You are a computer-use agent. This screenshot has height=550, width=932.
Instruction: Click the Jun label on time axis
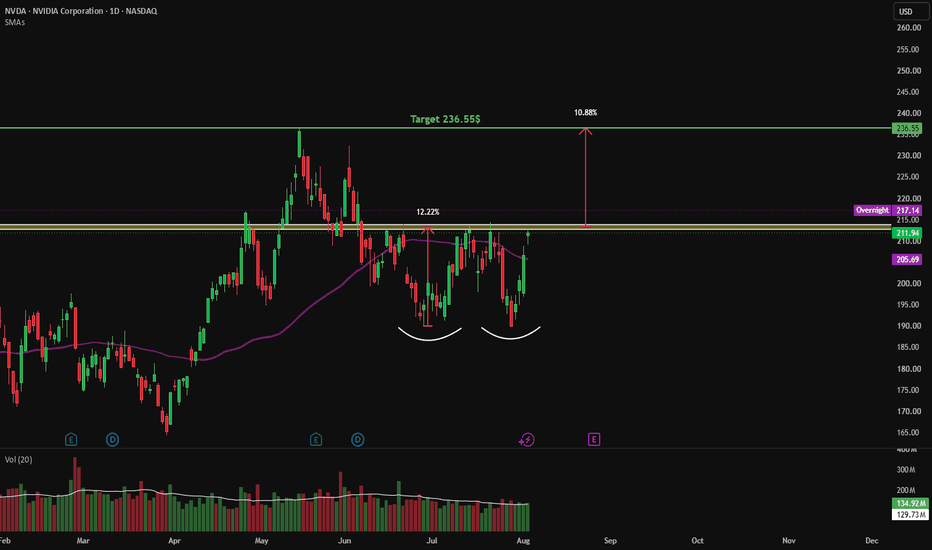344,540
